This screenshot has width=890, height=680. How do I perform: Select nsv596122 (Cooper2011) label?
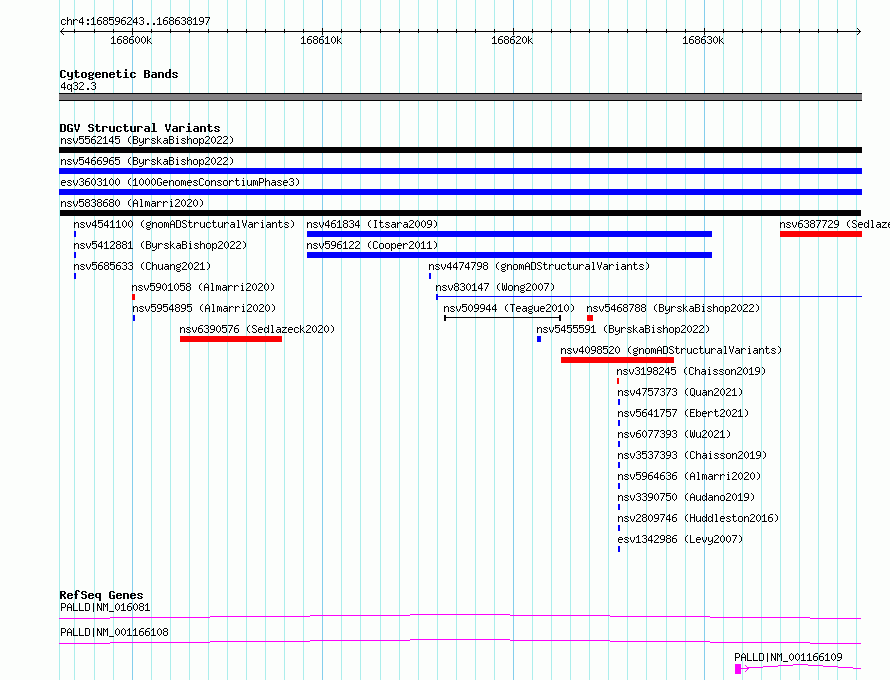click(372, 245)
